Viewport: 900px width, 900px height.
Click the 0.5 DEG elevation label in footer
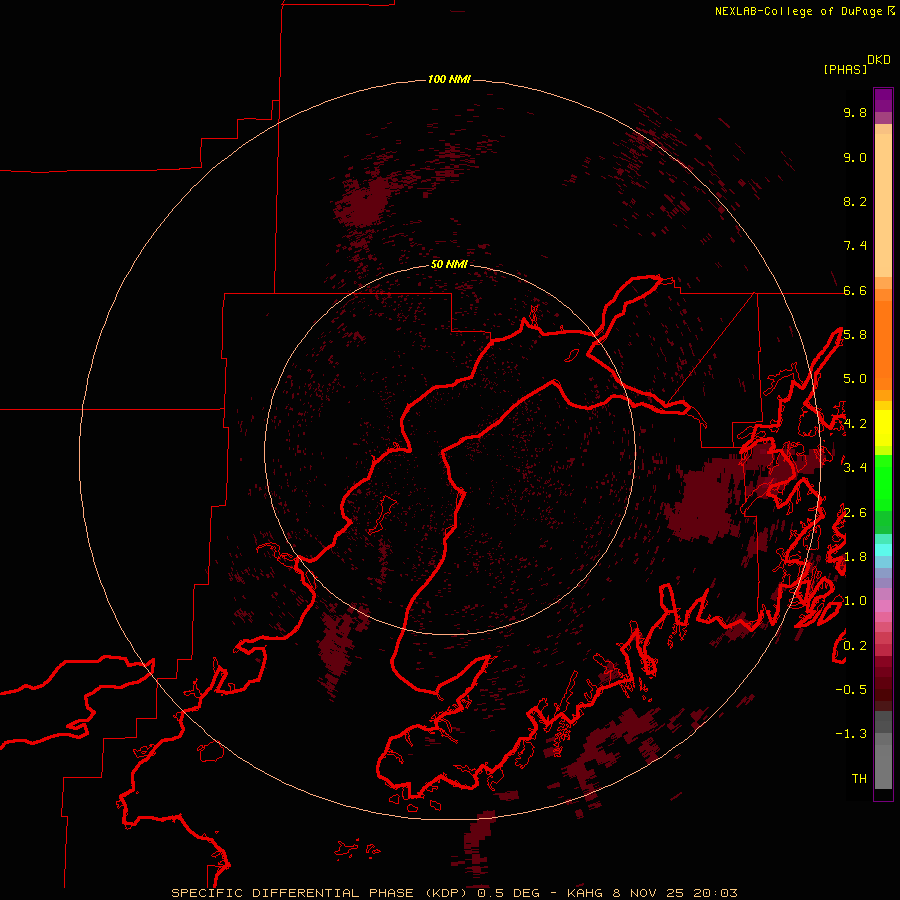[x=509, y=893]
